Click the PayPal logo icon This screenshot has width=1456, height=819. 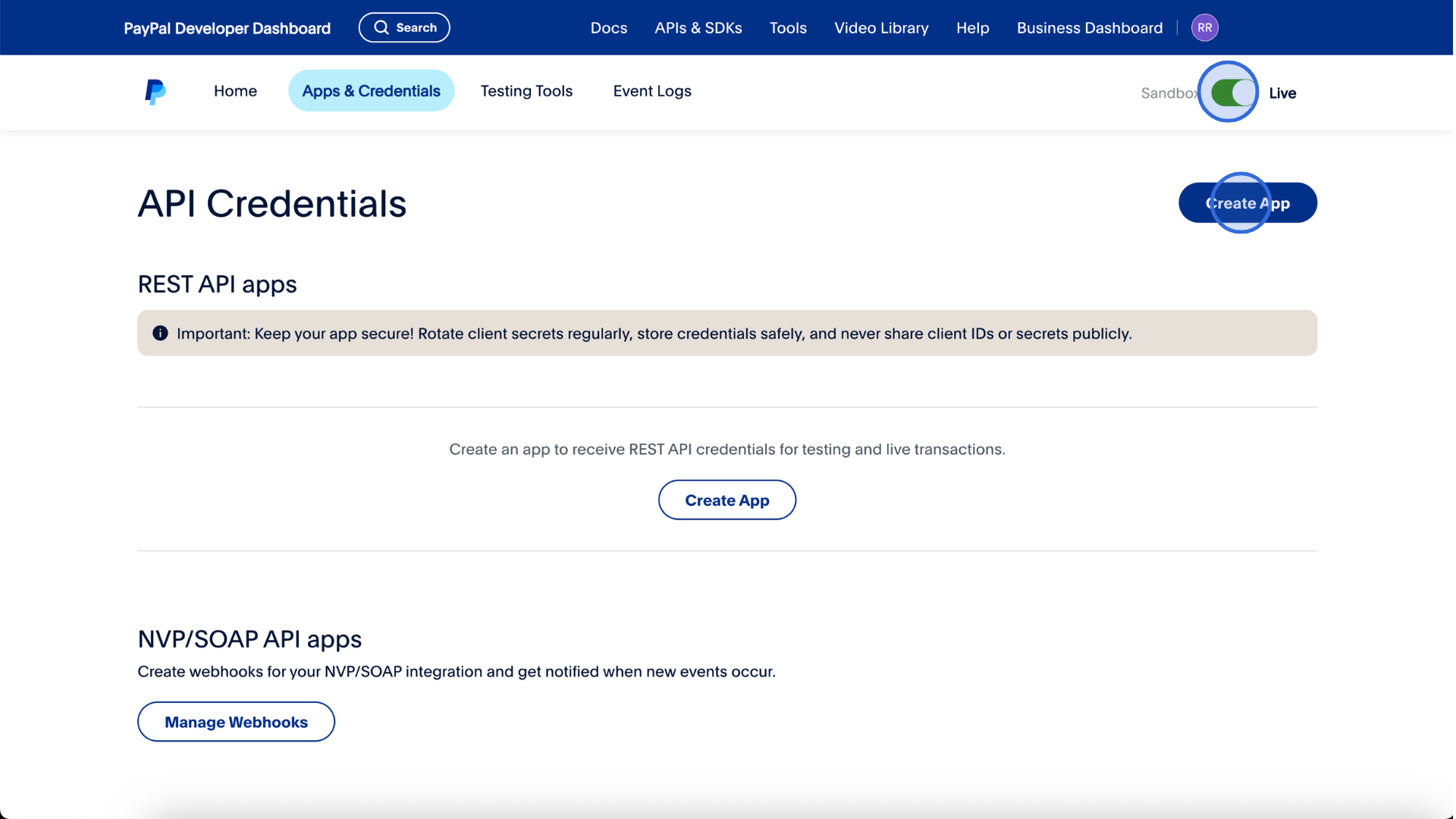(155, 92)
